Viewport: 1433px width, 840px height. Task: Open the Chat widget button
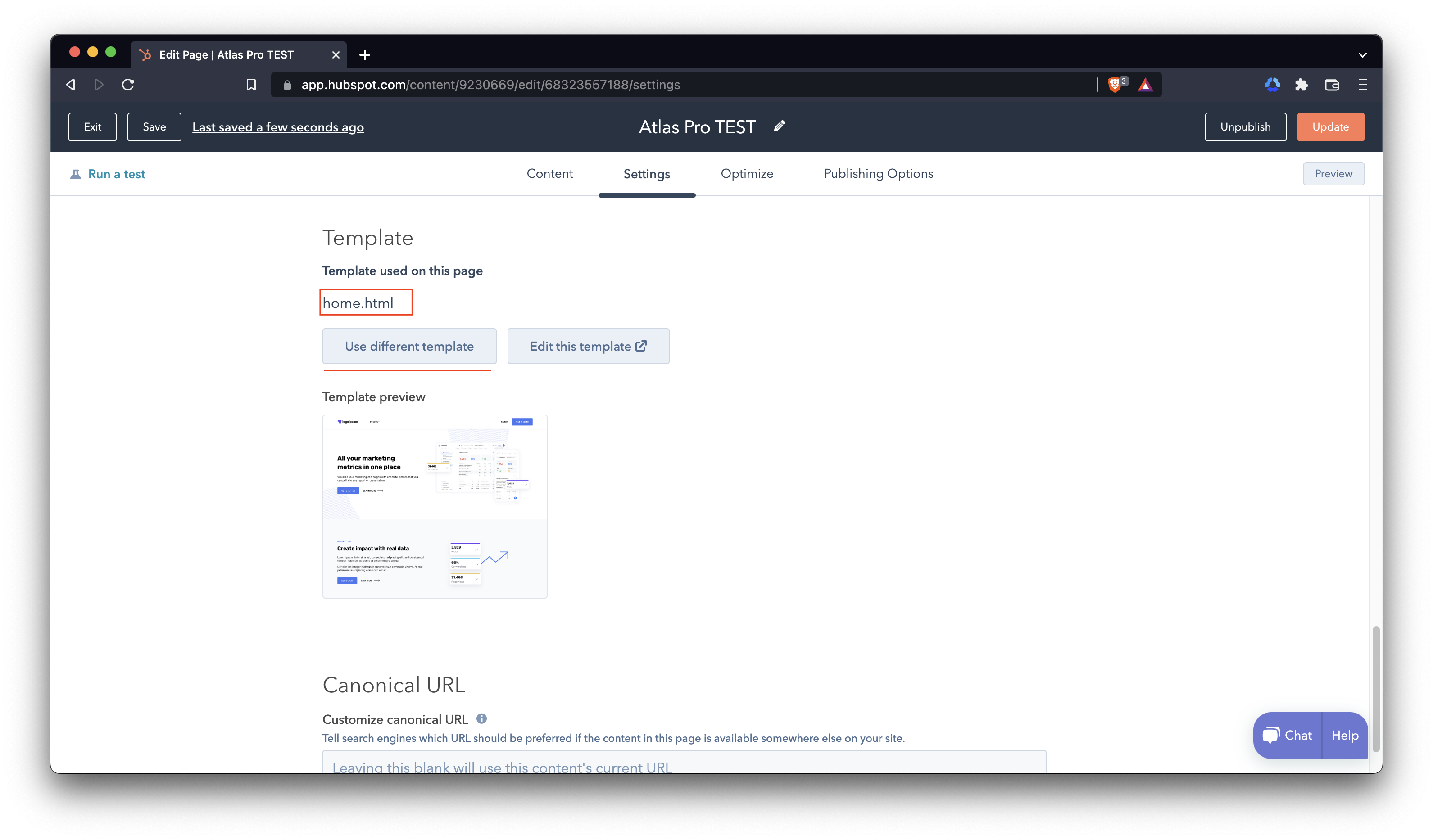coord(1288,735)
